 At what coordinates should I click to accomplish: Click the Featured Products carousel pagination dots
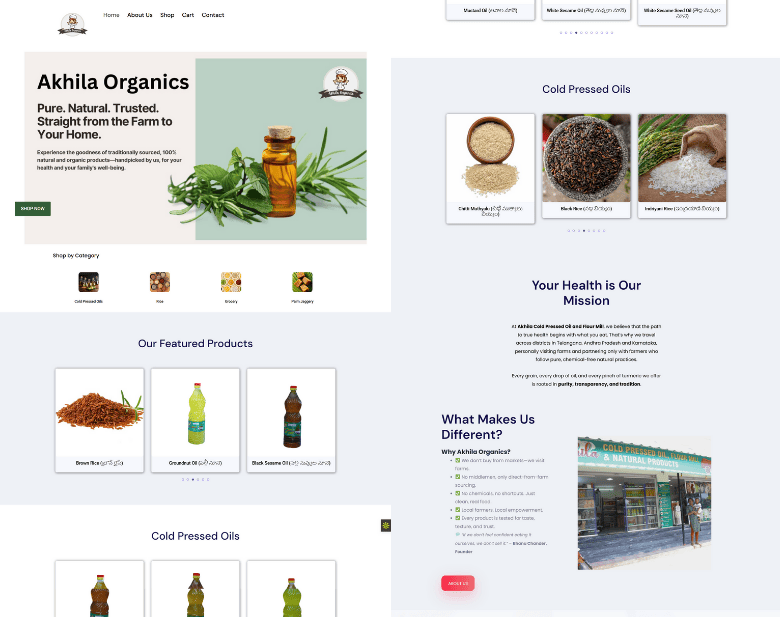click(195, 480)
